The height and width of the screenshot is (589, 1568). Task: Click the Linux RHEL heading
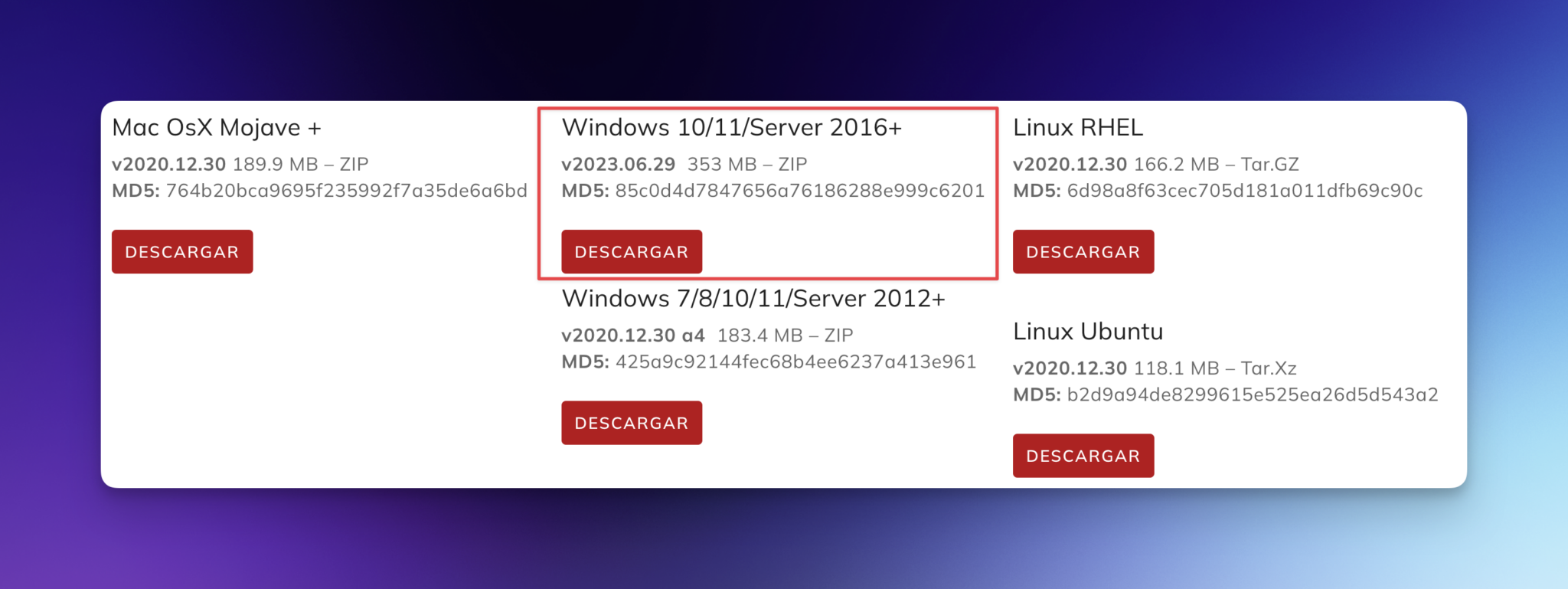click(x=1078, y=127)
